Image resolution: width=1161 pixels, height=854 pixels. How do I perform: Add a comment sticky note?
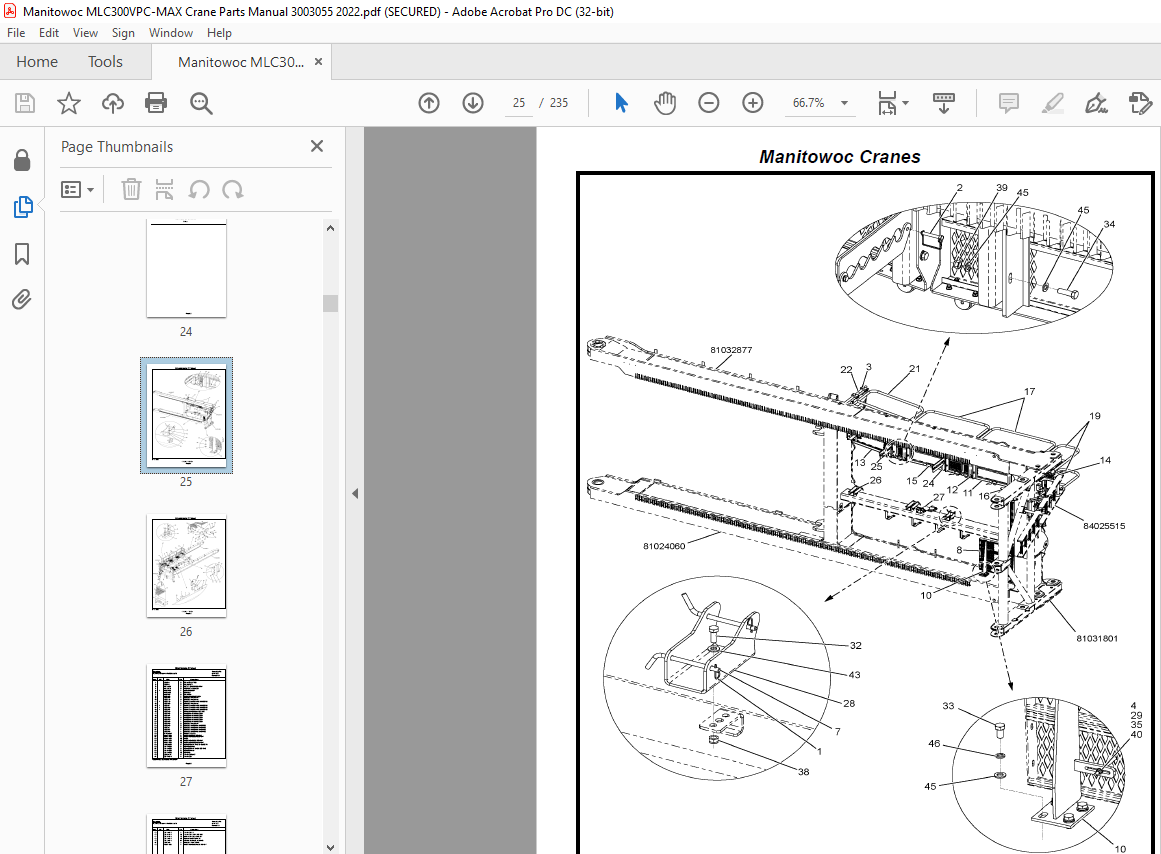1008,103
